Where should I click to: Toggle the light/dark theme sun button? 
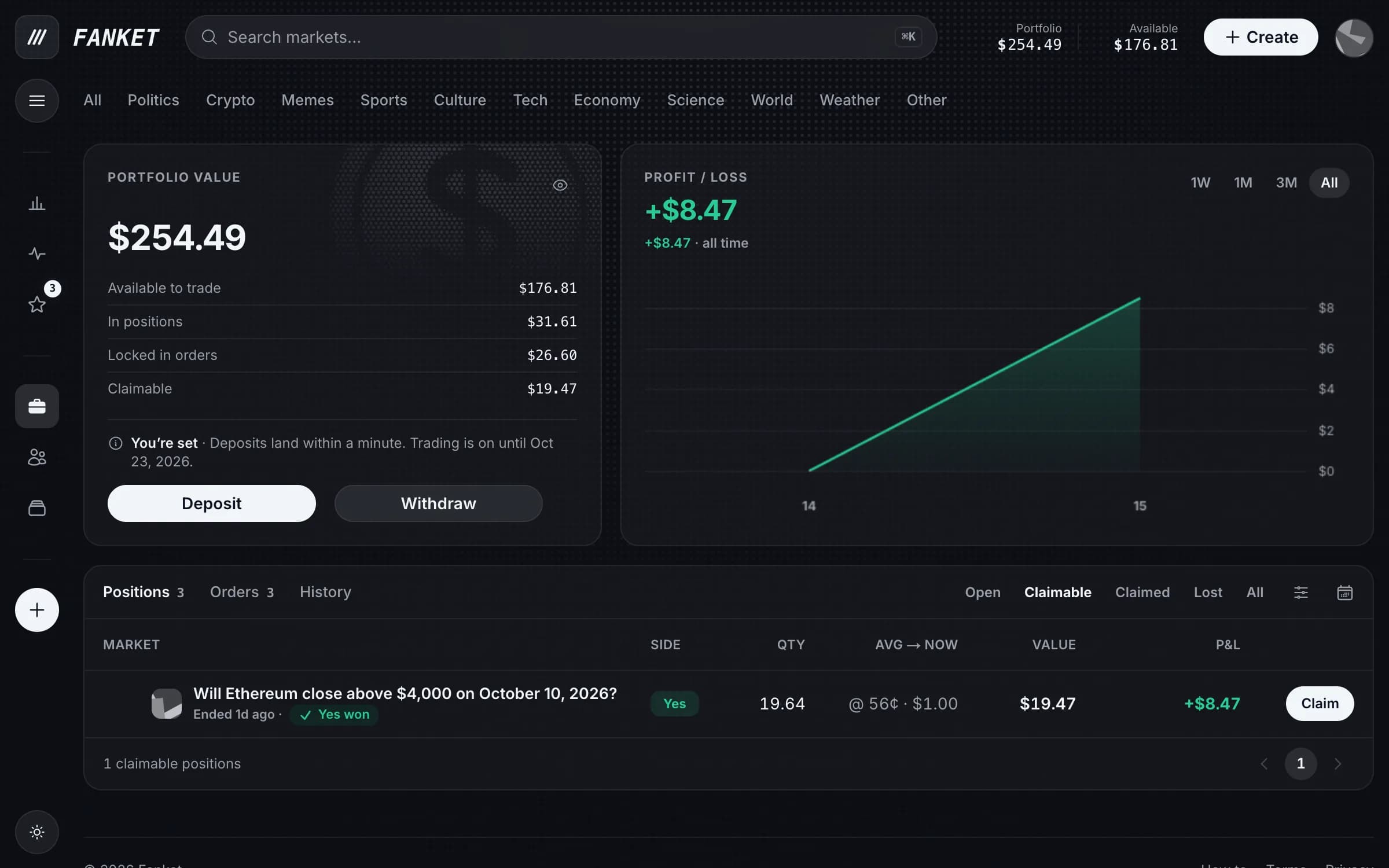tap(36, 832)
